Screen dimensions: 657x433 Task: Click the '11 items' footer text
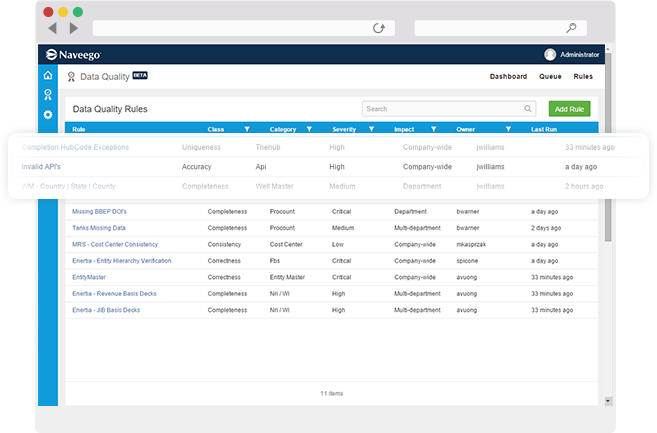tap(331, 394)
